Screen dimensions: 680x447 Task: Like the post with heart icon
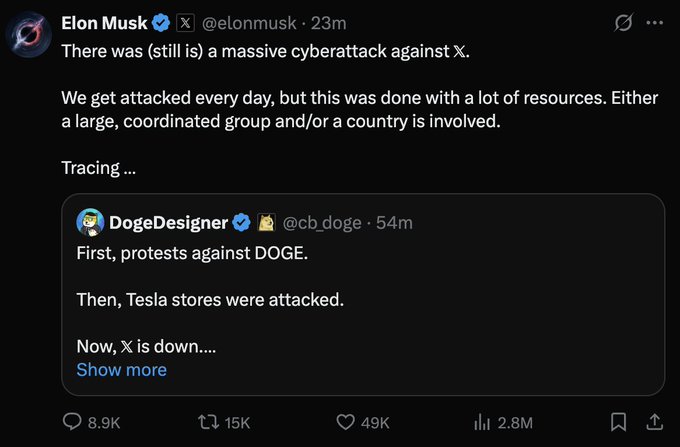pyautogui.click(x=347, y=422)
